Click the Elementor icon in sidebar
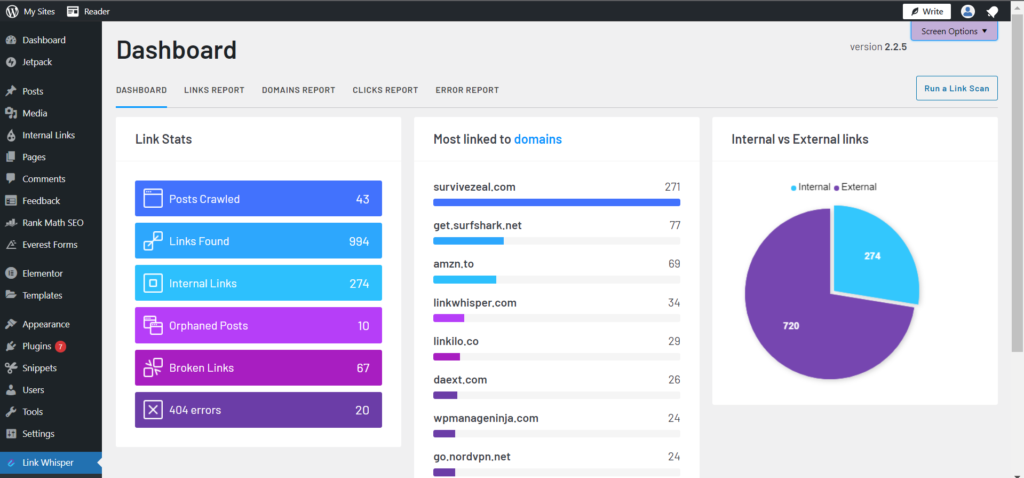The image size is (1024, 478). point(10,274)
